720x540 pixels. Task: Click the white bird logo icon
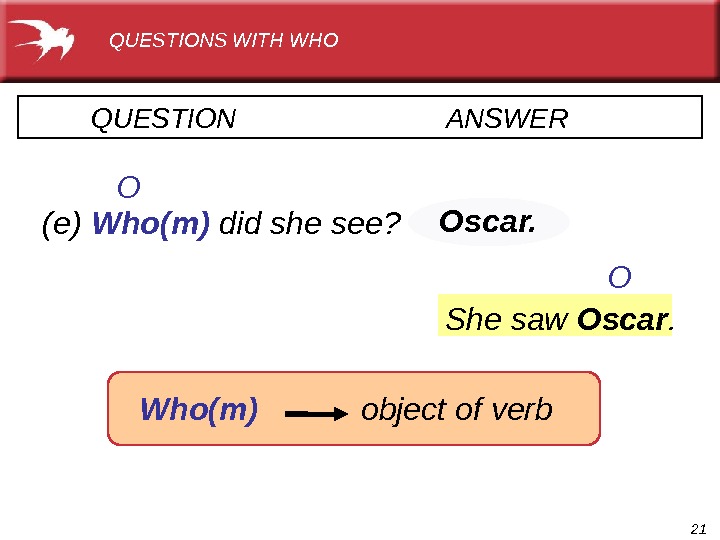[x=44, y=41]
